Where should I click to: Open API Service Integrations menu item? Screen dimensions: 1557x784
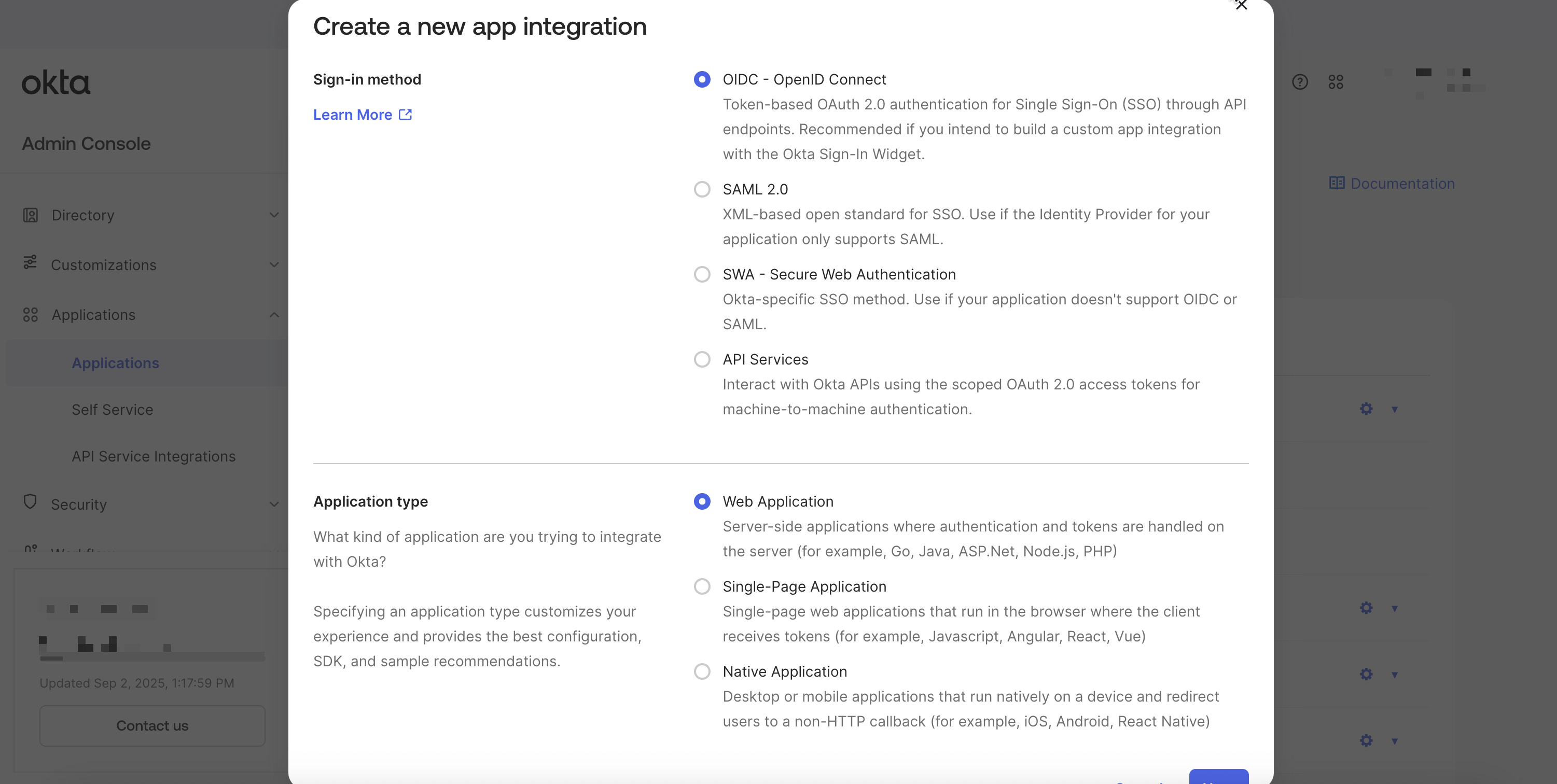pos(154,456)
